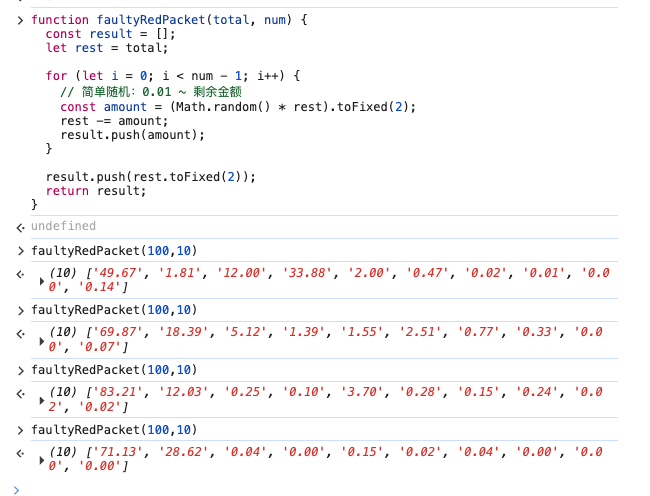This screenshot has height=496, width=650.
Task: Click the blue console prompt chevron at bottom
Action: click(x=16, y=489)
